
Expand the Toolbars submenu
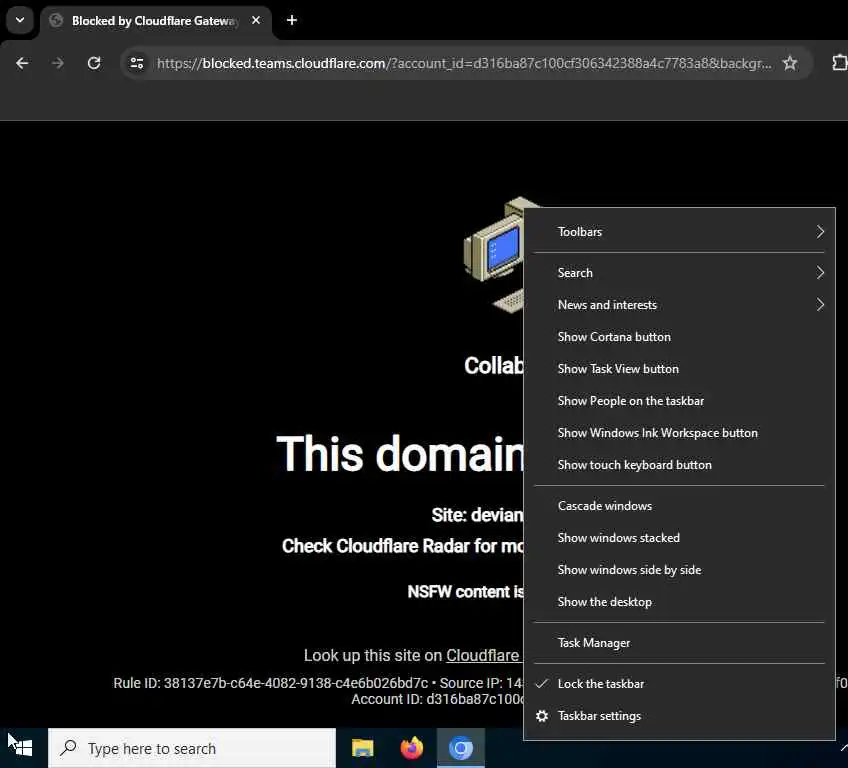pos(679,231)
